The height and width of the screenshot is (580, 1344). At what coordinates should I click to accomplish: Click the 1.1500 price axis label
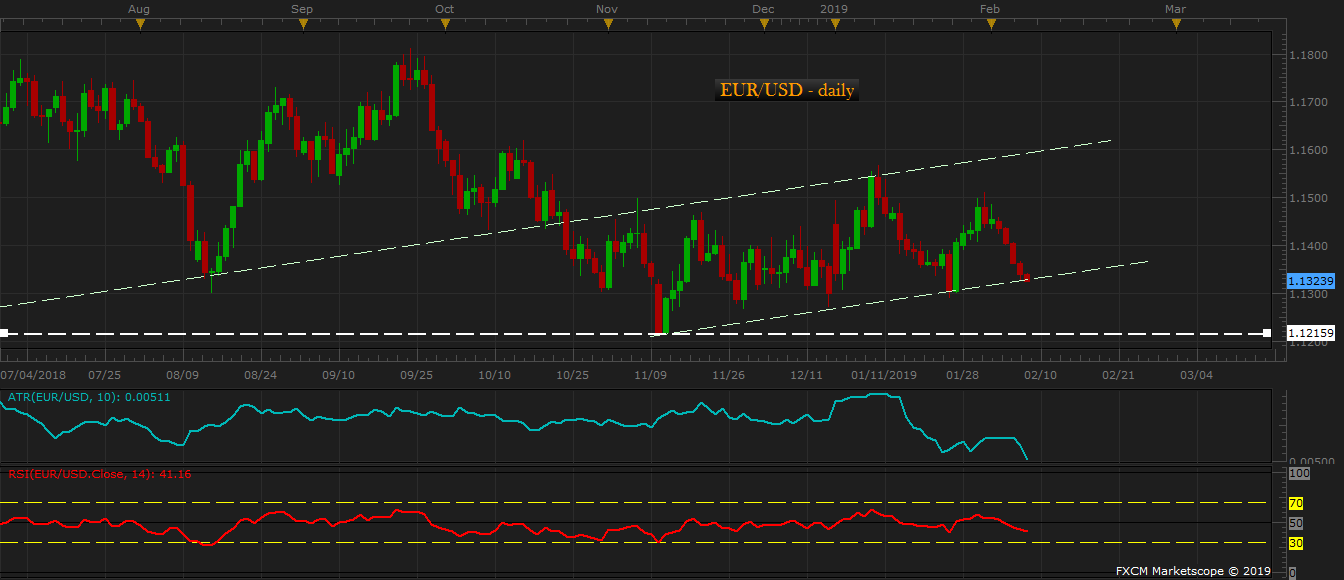(x=1308, y=198)
